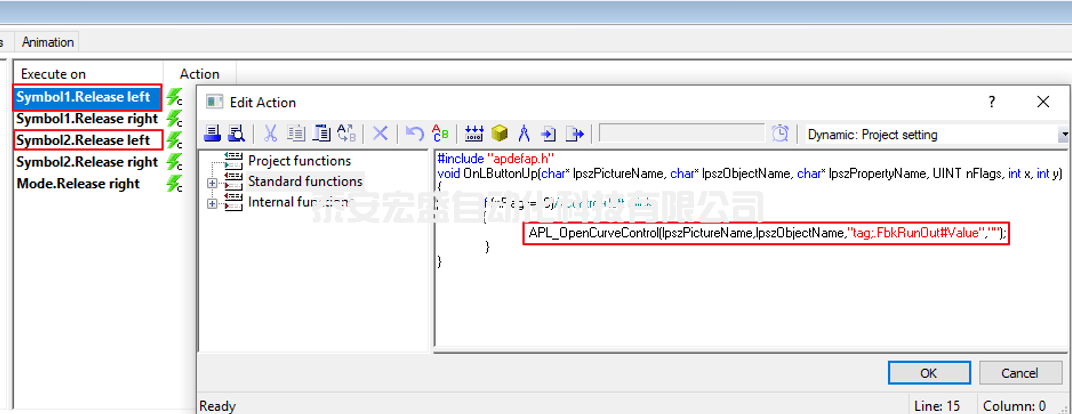Image resolution: width=1072 pixels, height=414 pixels.
Task: Click the clock Trigger icon
Action: point(780,134)
